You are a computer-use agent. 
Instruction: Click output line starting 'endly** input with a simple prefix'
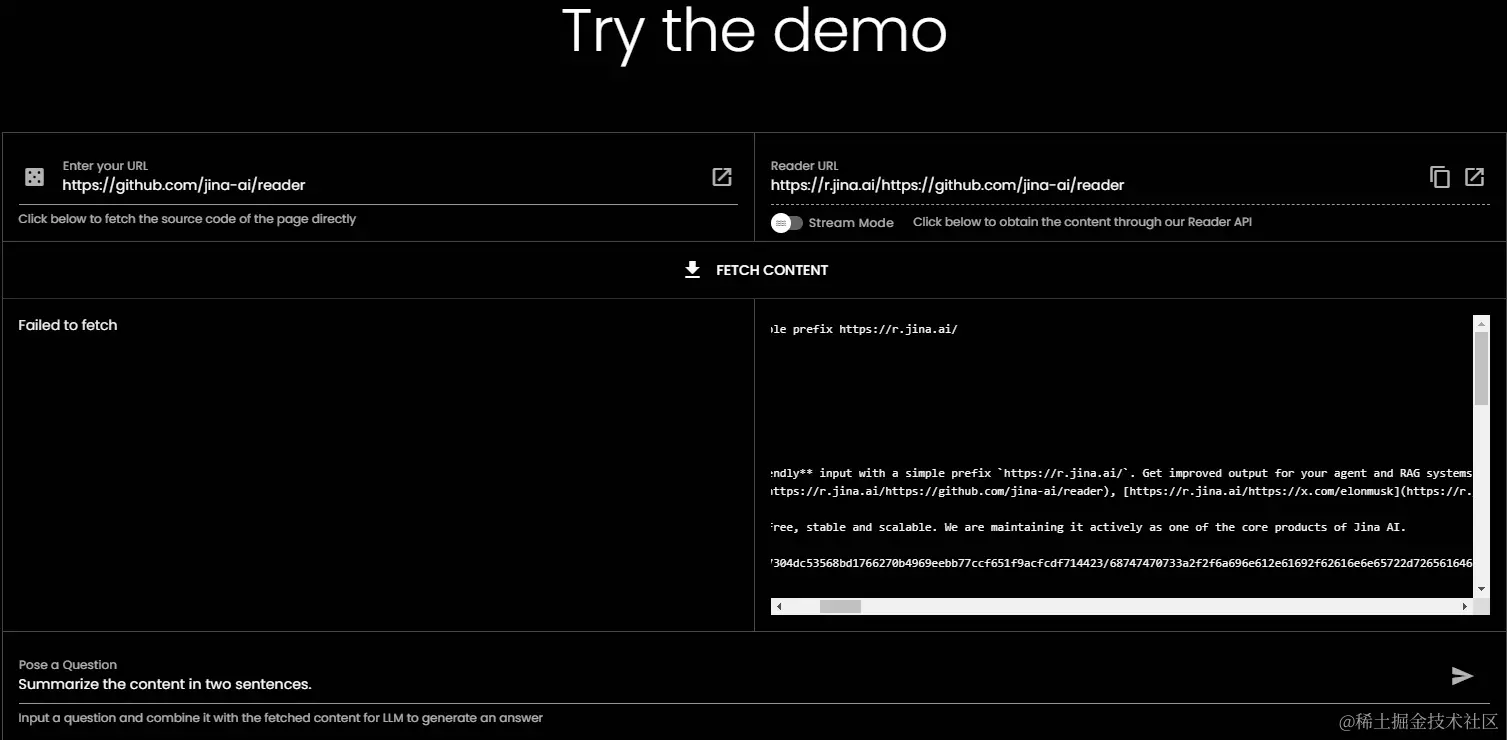[1121, 473]
